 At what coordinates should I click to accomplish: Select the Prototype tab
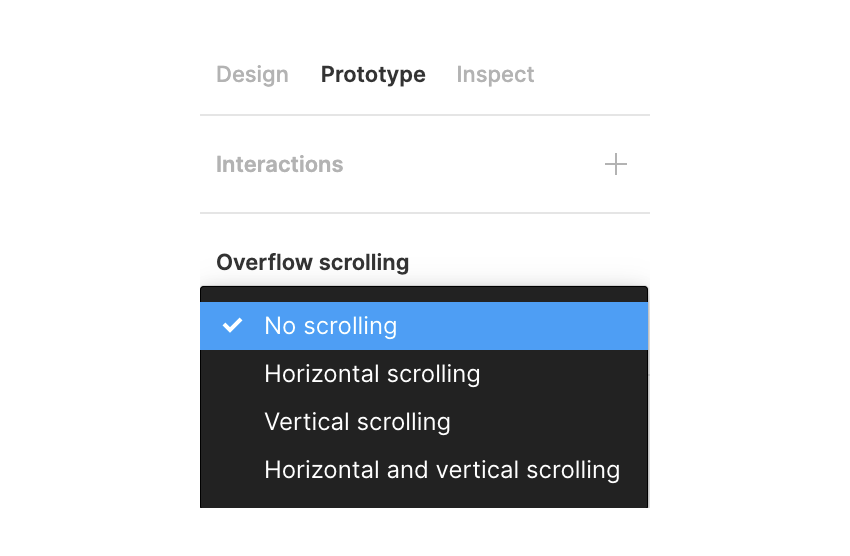click(x=373, y=75)
